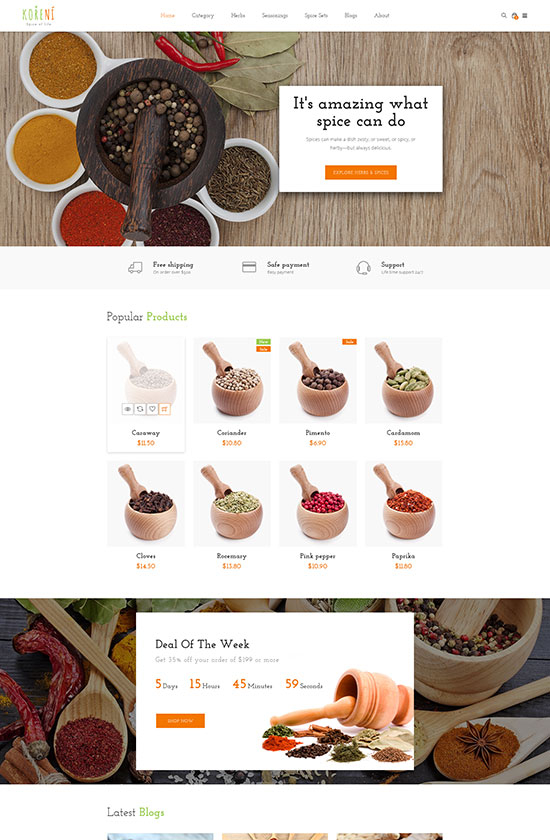Click the Shop Now button
Image resolution: width=550 pixels, height=840 pixels.
pyautogui.click(x=180, y=721)
